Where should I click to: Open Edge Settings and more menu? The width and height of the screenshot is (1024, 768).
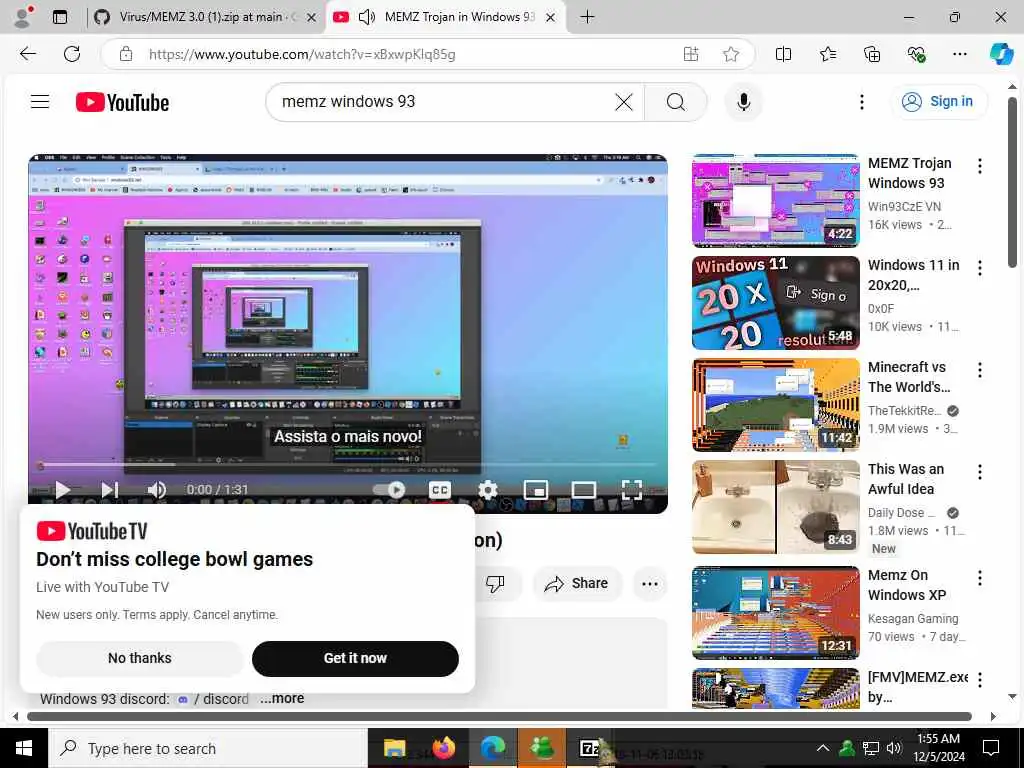(x=959, y=54)
